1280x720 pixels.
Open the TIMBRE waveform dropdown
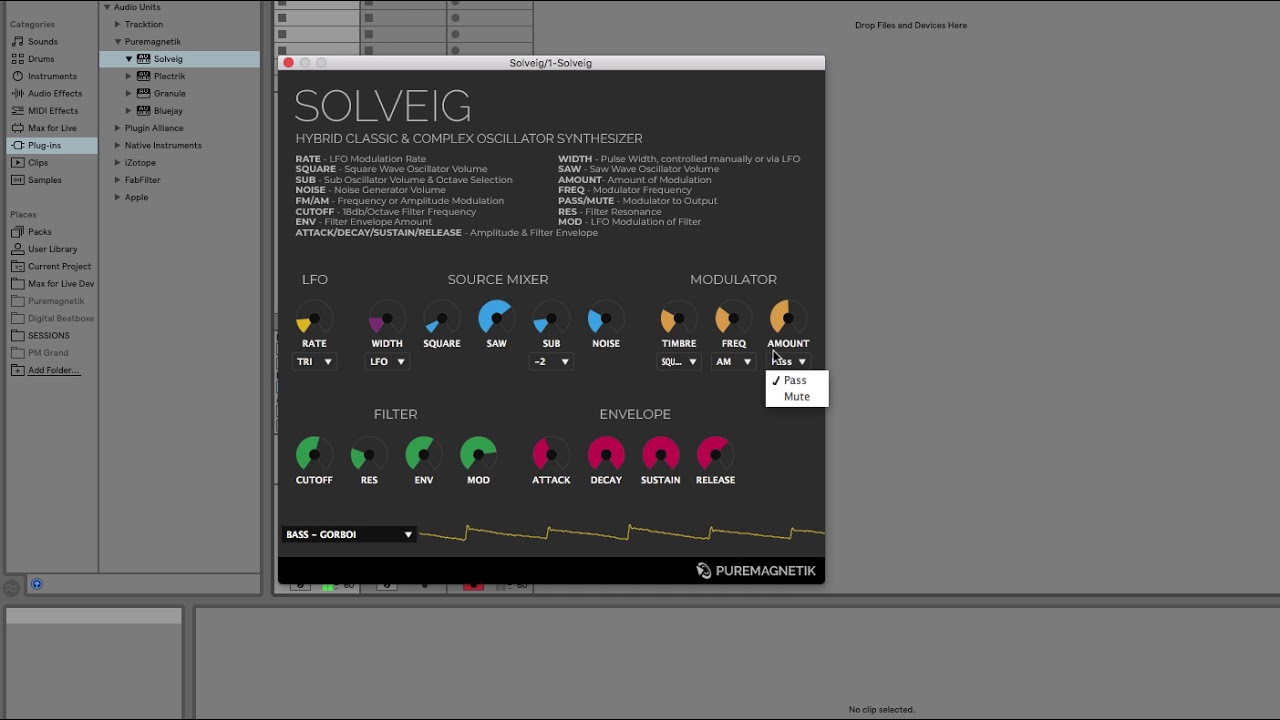[x=678, y=362]
